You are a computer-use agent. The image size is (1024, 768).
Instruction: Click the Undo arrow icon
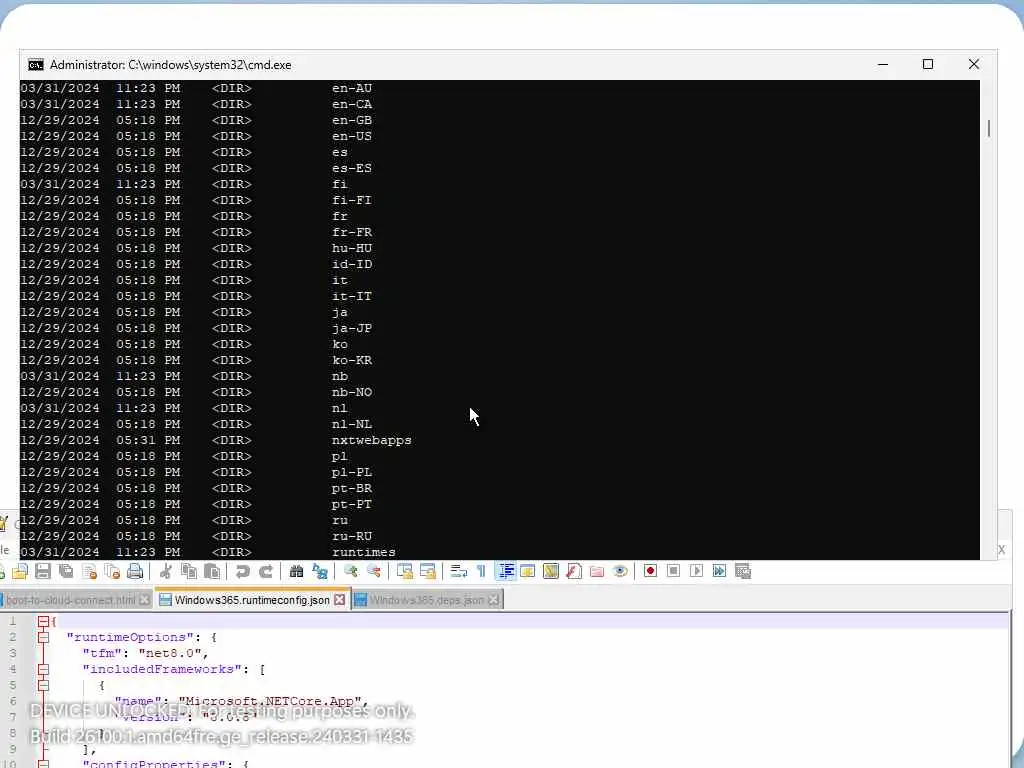click(x=242, y=572)
